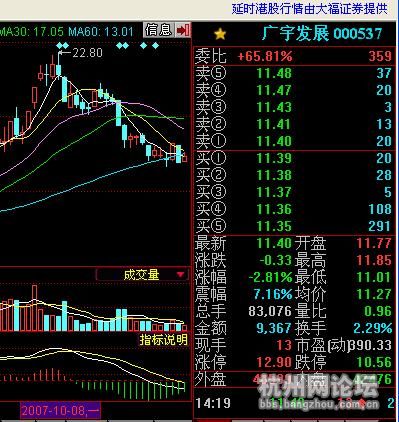Click the 22.80 peak price label

coord(88,53)
